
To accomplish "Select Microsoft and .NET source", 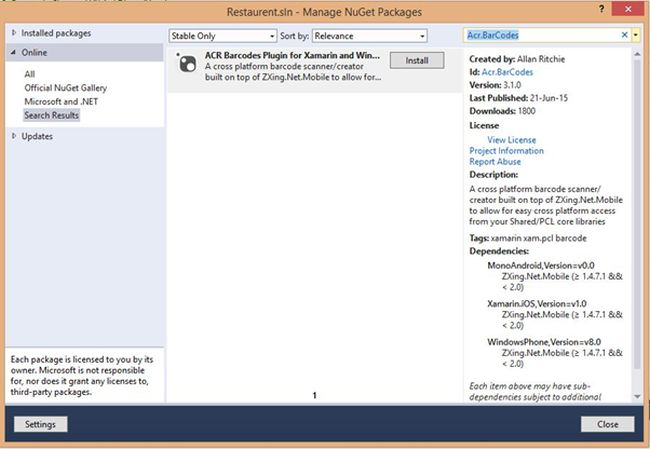I will pos(61,102).
